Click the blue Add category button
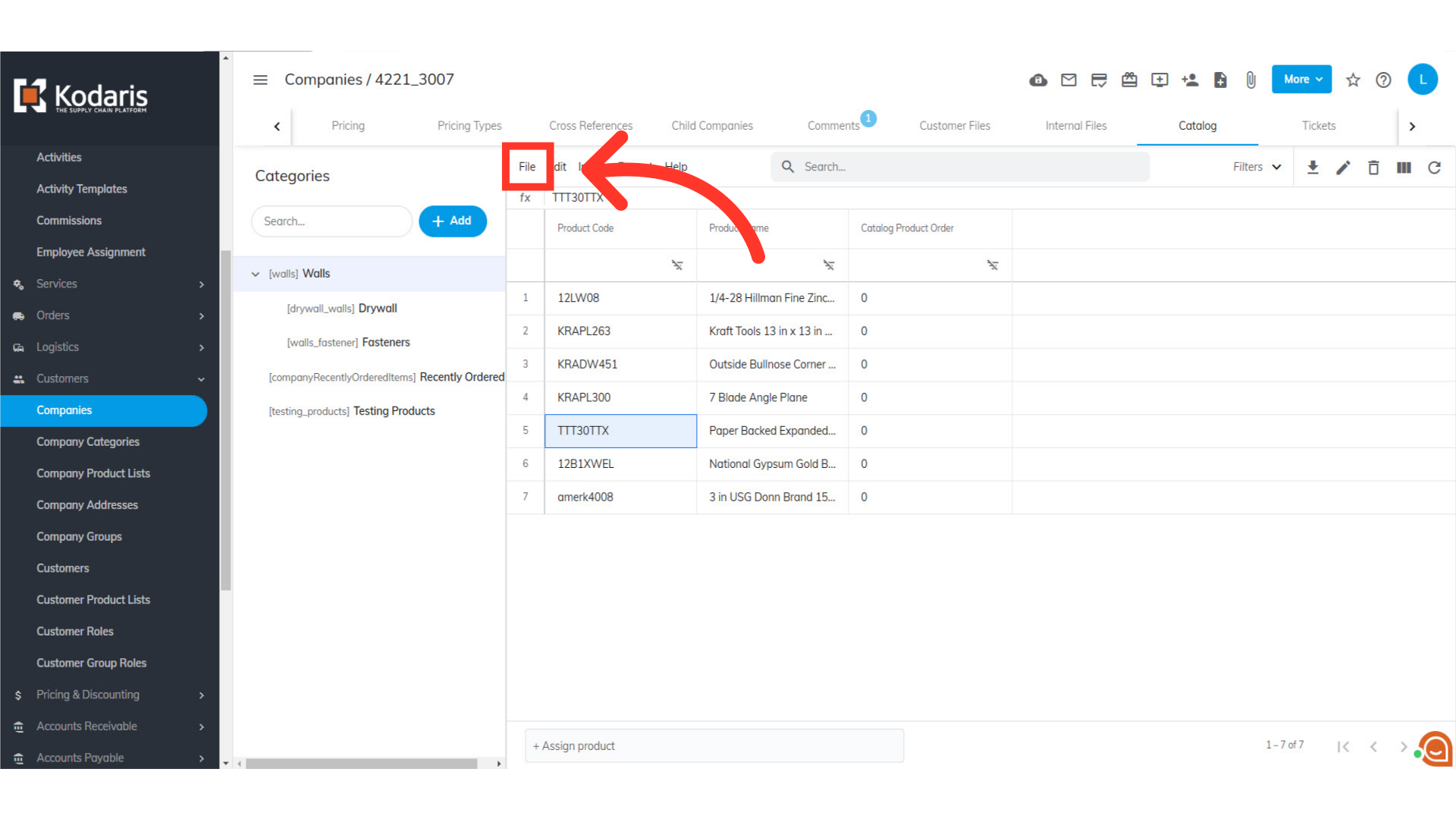Image resolution: width=1456 pixels, height=819 pixels. click(453, 221)
